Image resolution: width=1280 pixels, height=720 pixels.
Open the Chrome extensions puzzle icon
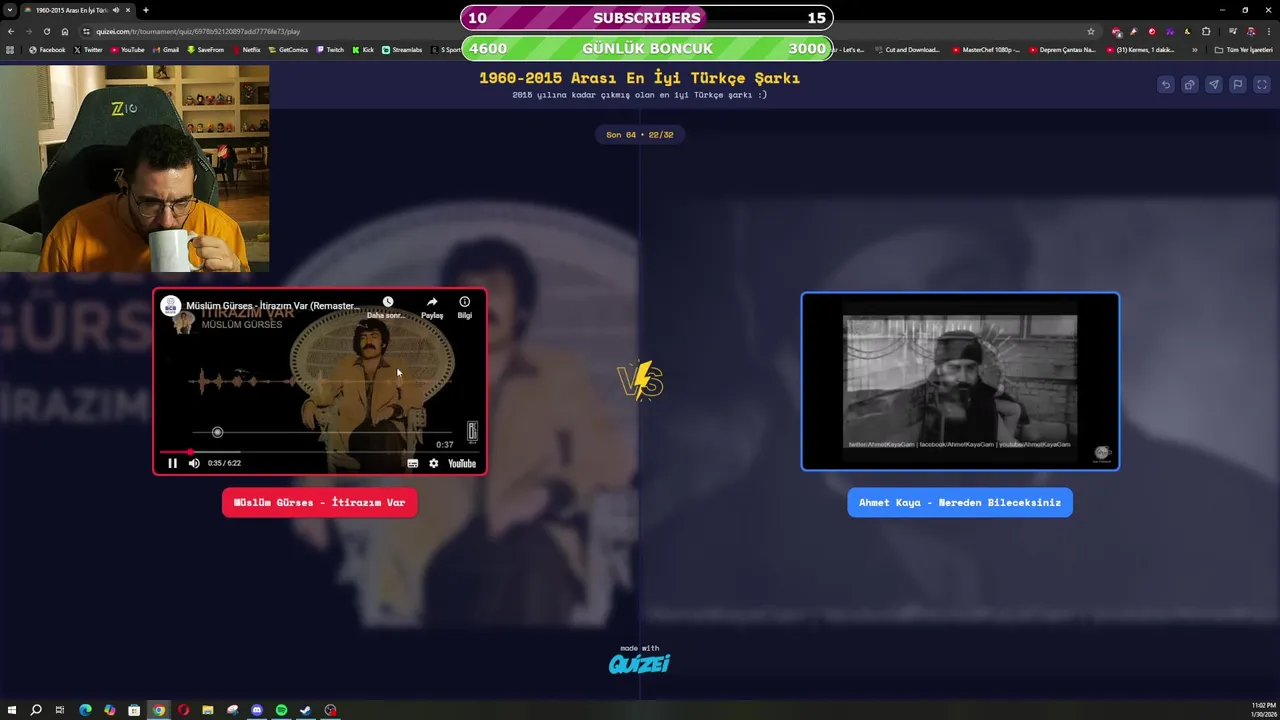tap(1206, 31)
